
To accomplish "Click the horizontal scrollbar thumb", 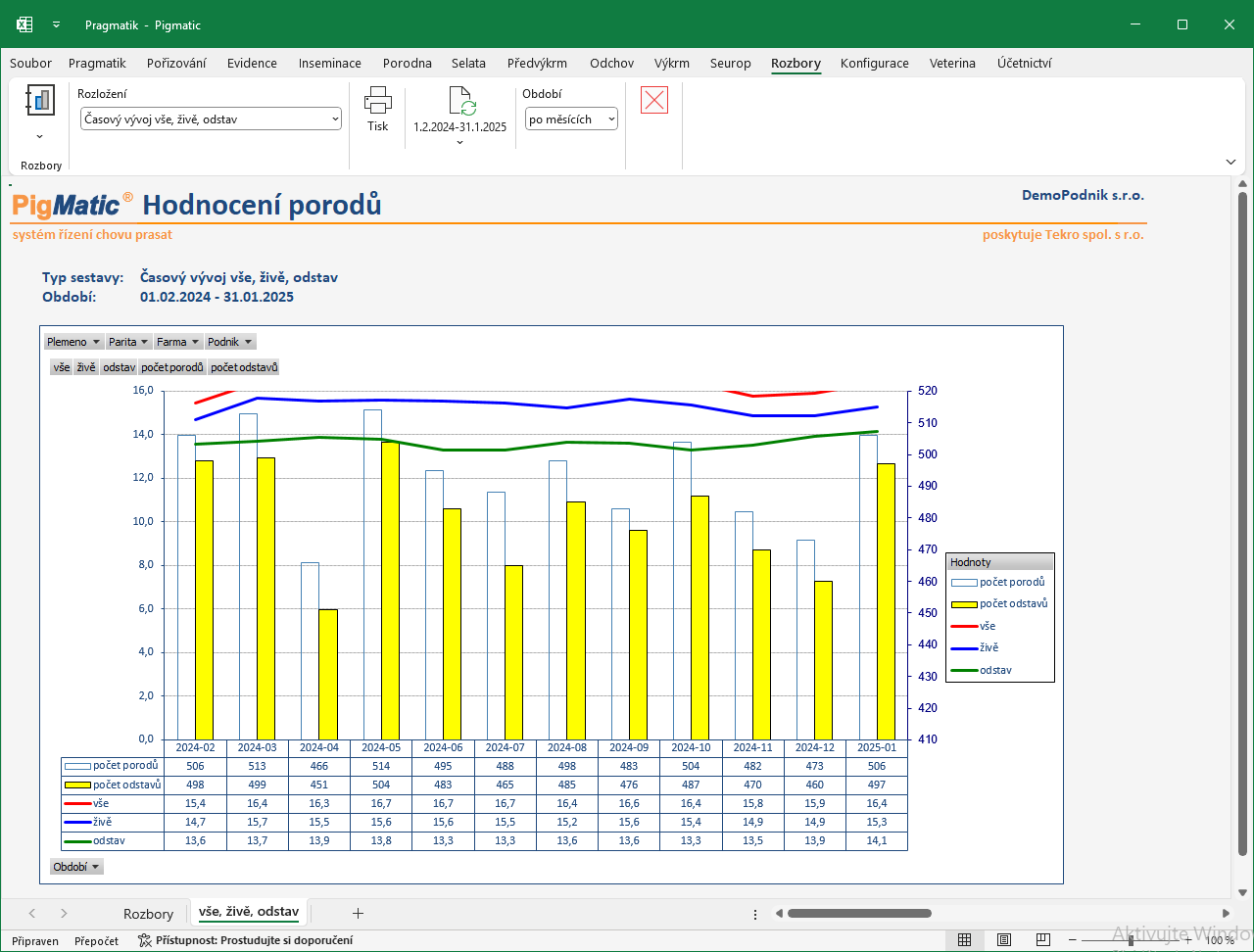I will (x=859, y=914).
